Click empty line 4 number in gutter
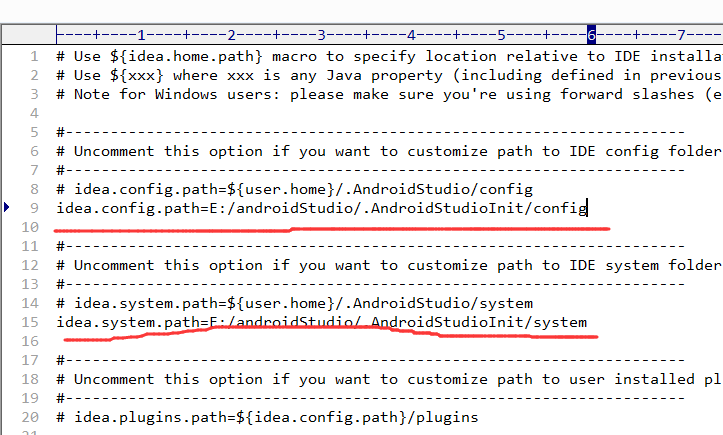The height and width of the screenshot is (435, 723). click(x=35, y=113)
